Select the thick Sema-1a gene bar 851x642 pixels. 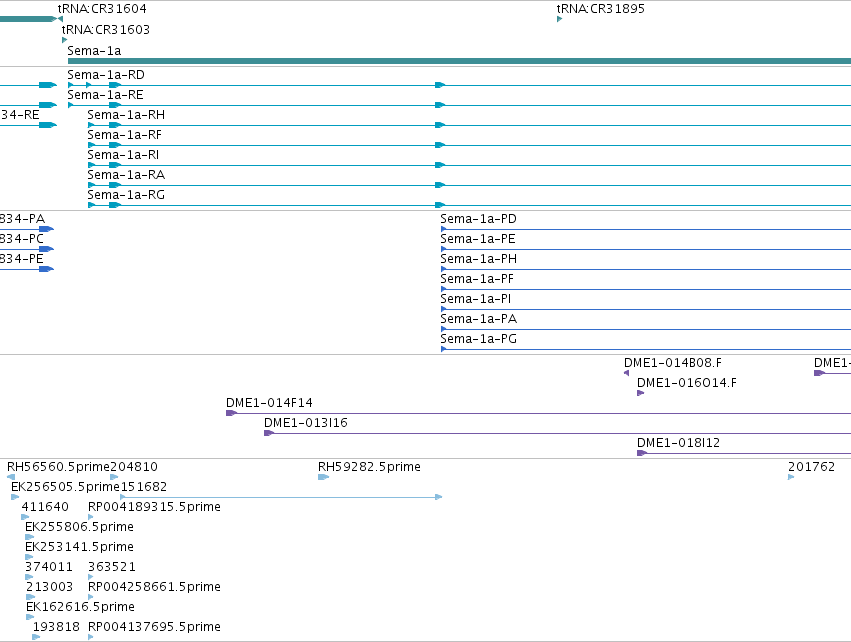coord(459,61)
